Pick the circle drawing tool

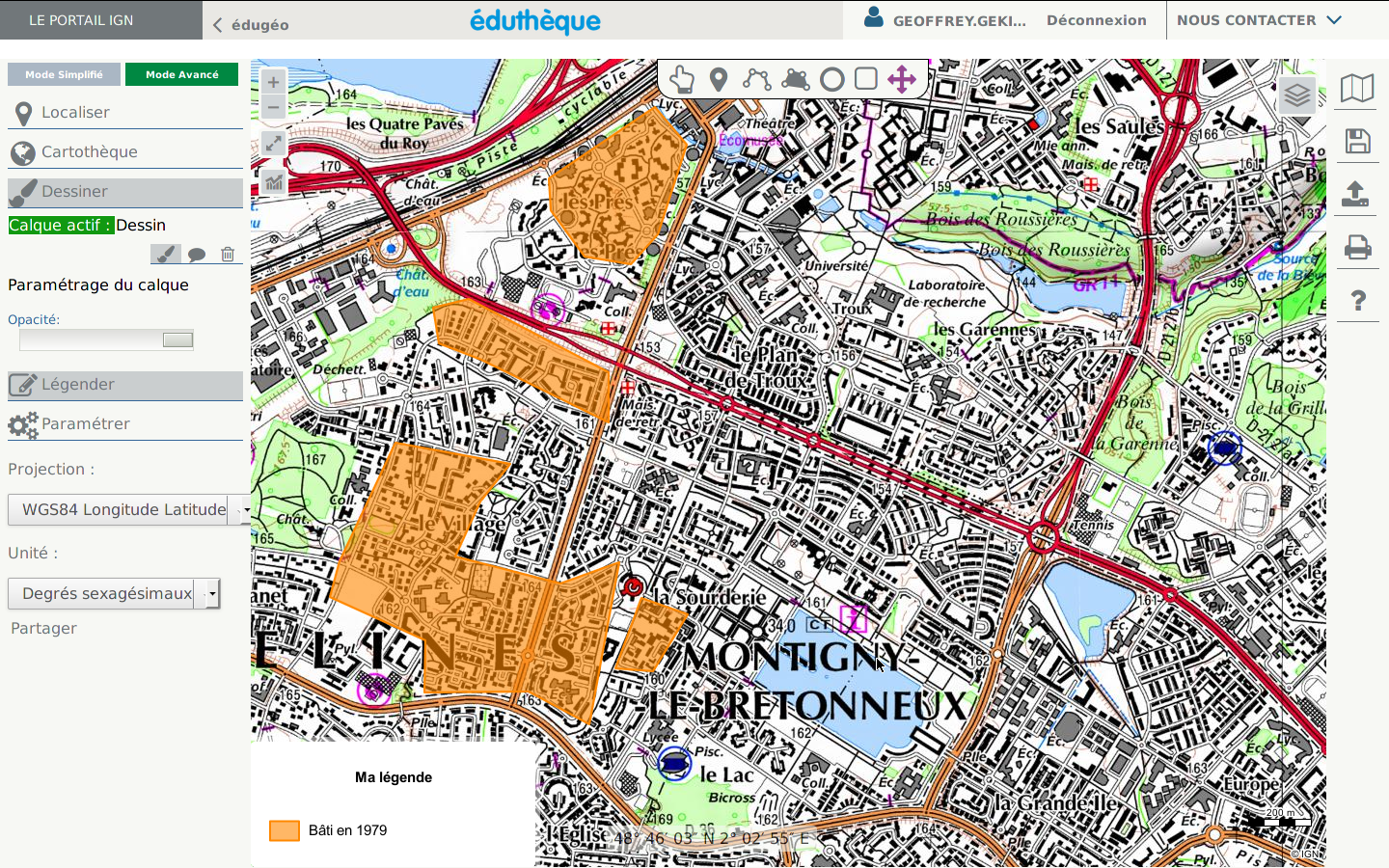tap(832, 79)
